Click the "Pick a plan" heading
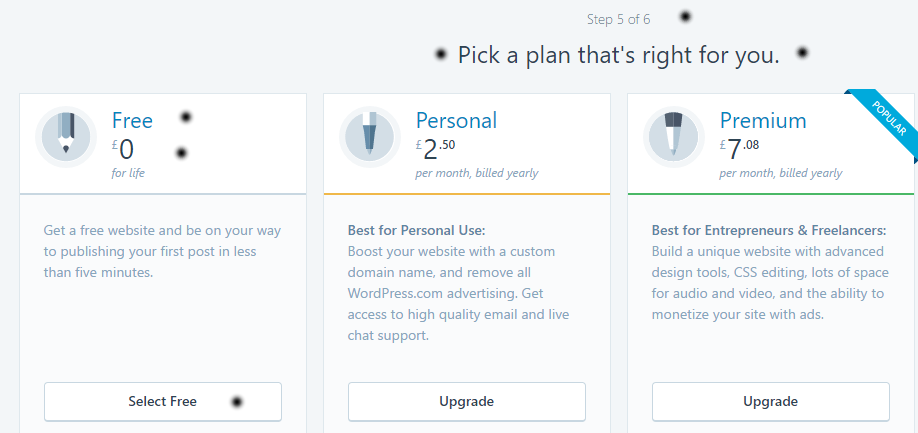 [618, 55]
